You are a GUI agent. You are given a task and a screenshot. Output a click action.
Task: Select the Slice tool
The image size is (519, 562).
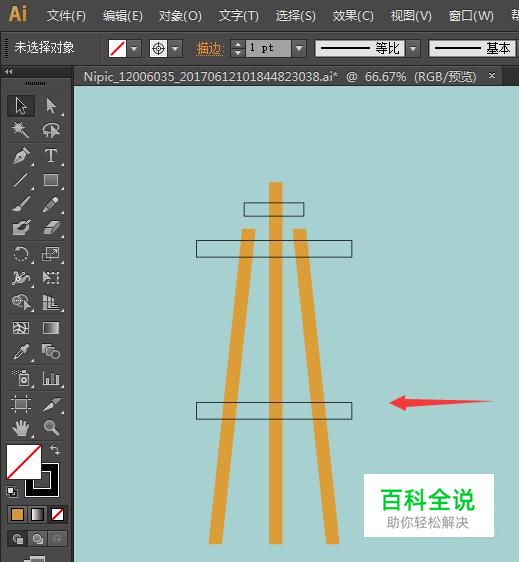(x=51, y=404)
